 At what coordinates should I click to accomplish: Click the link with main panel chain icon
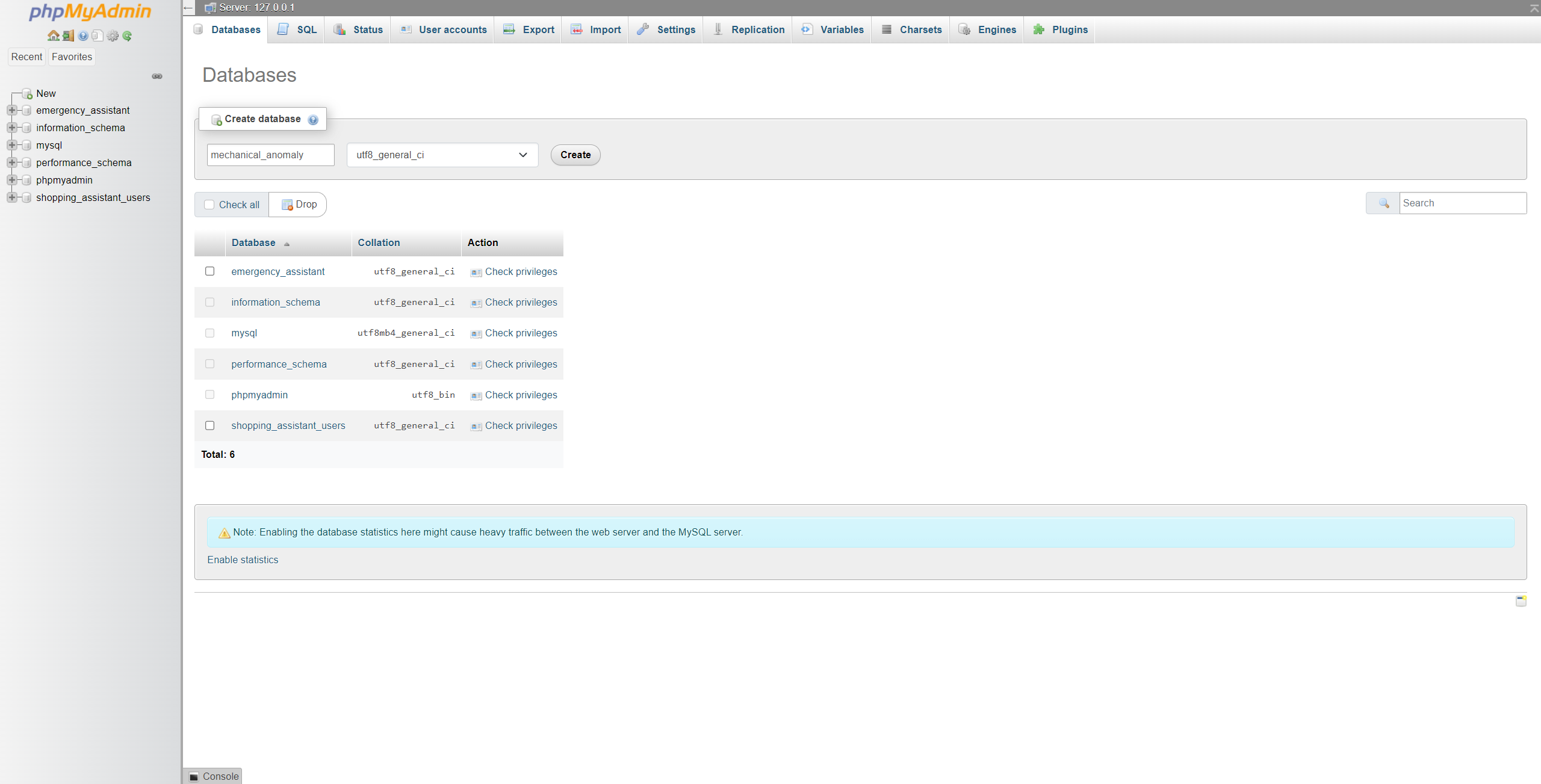click(157, 76)
